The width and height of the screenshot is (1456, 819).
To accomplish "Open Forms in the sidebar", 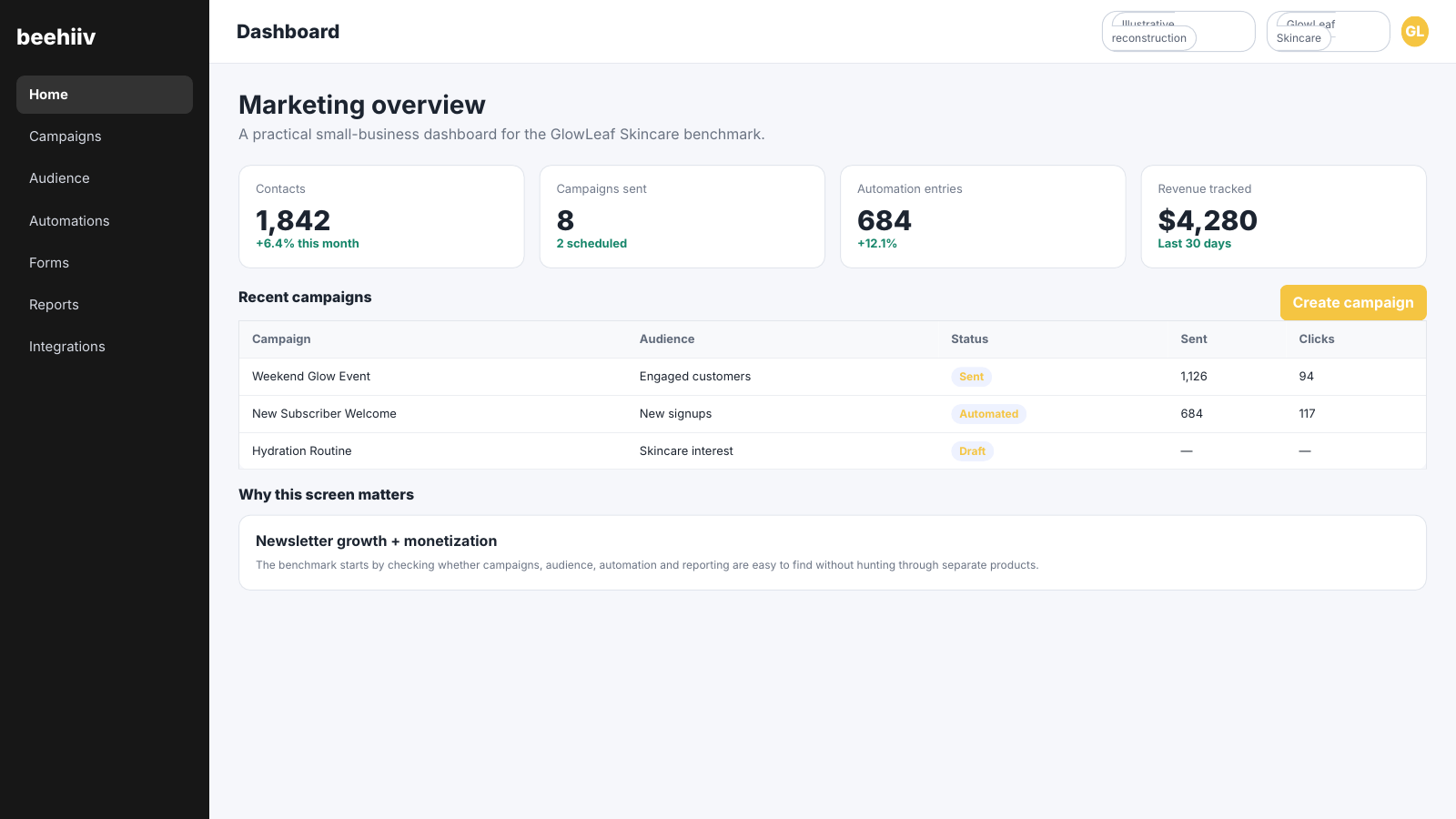I will tap(105, 263).
